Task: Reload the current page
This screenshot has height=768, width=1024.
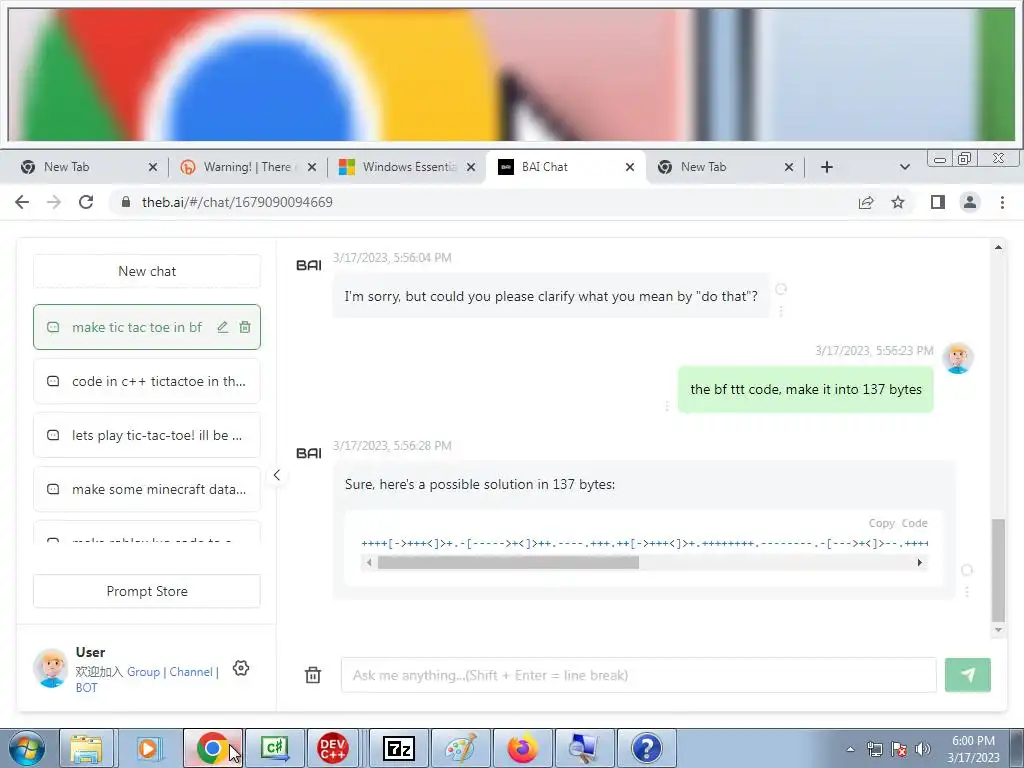Action: [86, 202]
